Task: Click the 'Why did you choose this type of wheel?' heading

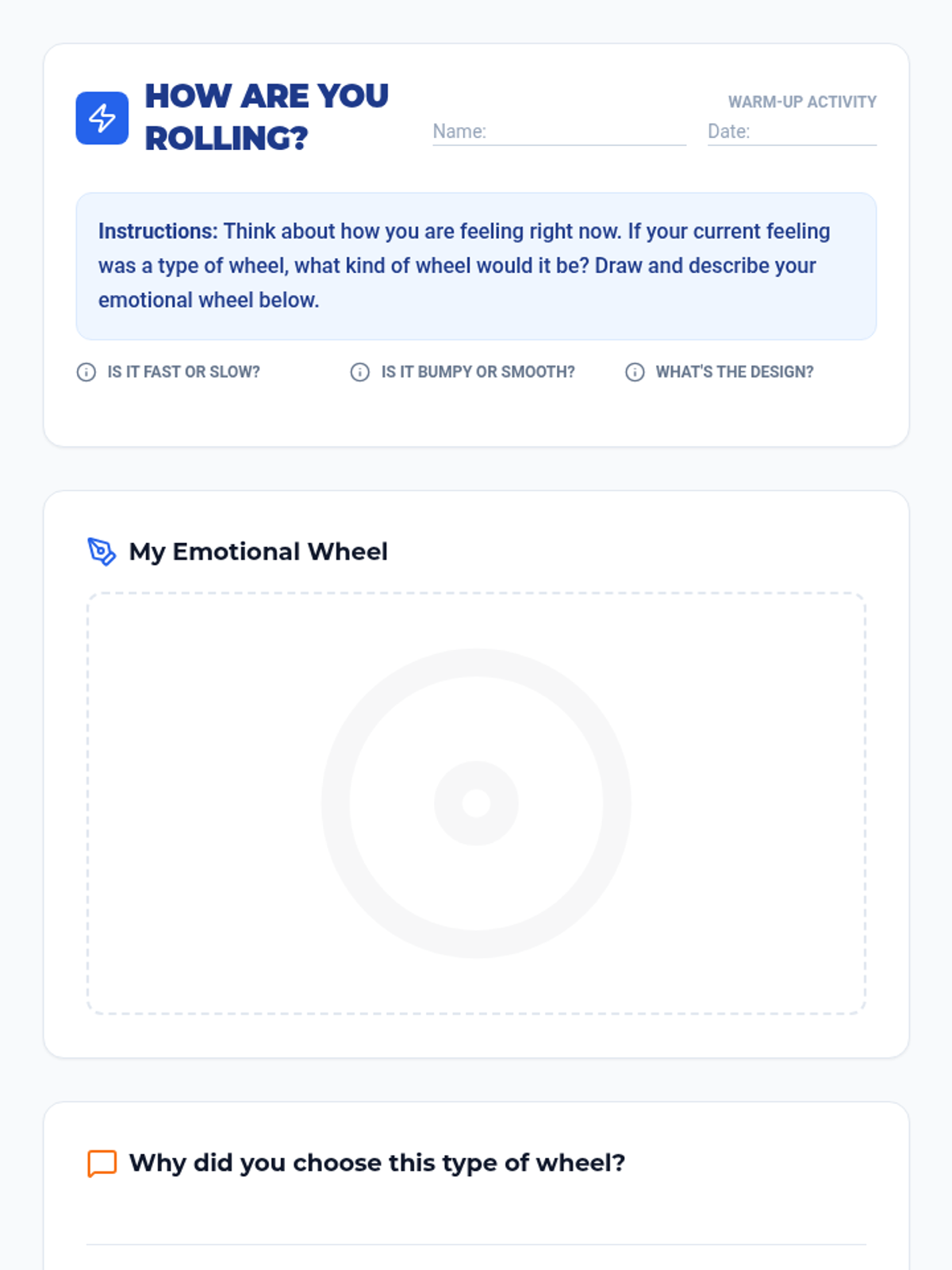Action: click(x=377, y=1163)
